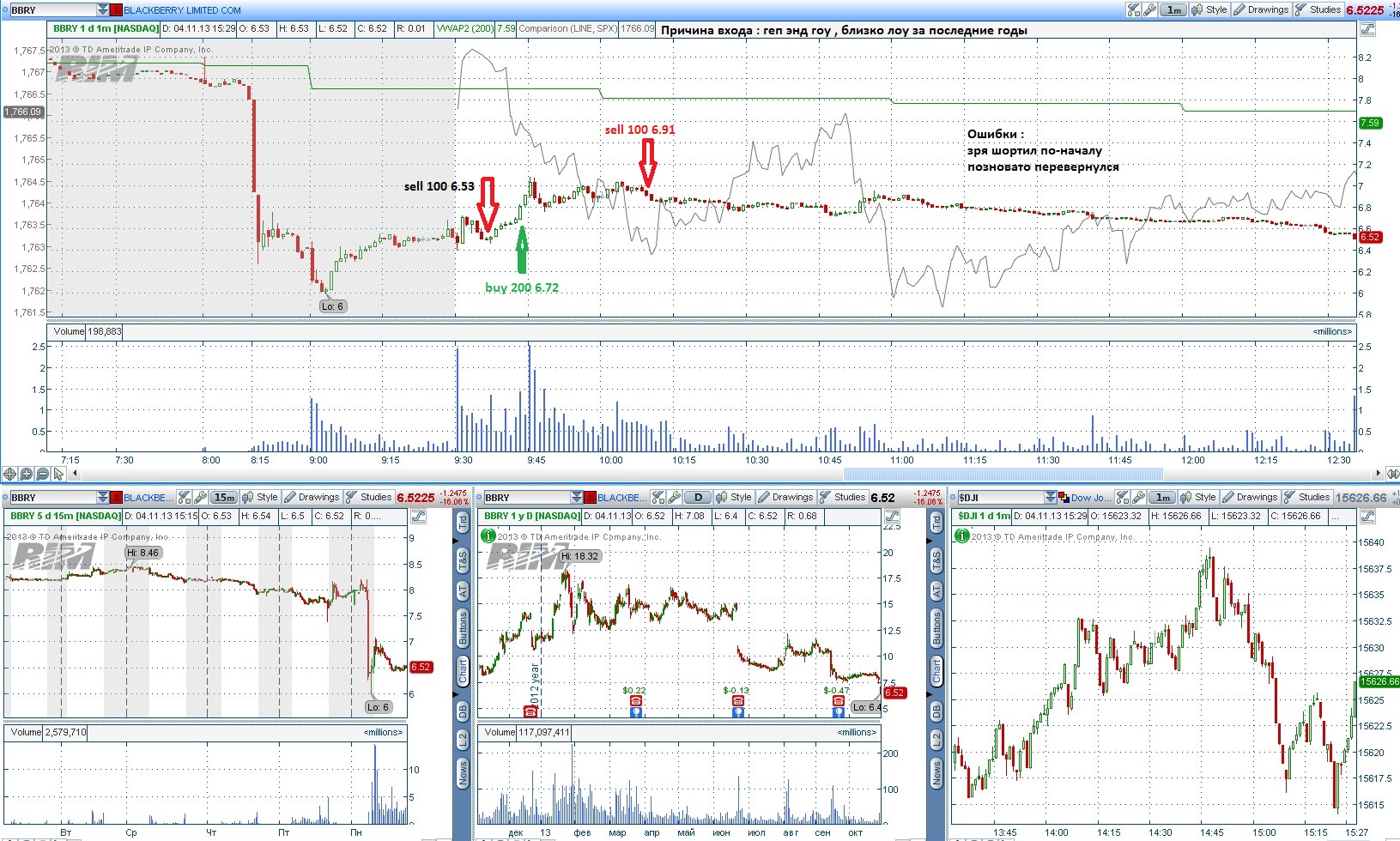The image size is (1400, 841).
Task: Open the Studies menu in the $DJI chart
Action: (1306, 498)
